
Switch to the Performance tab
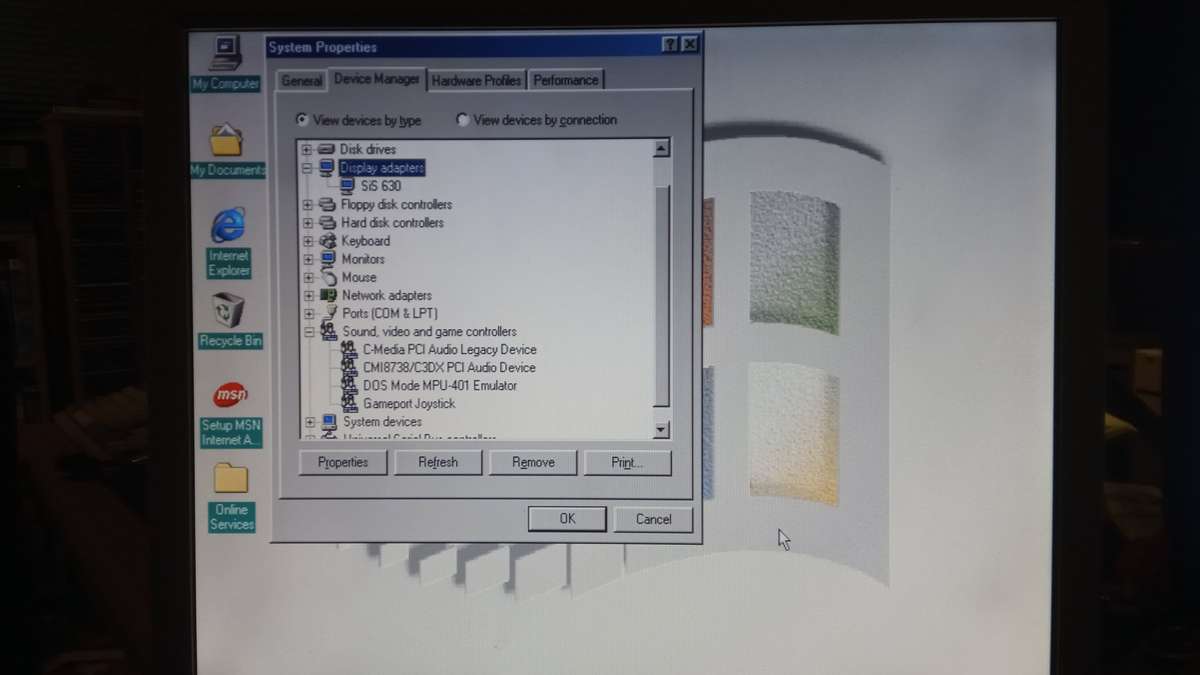click(565, 81)
